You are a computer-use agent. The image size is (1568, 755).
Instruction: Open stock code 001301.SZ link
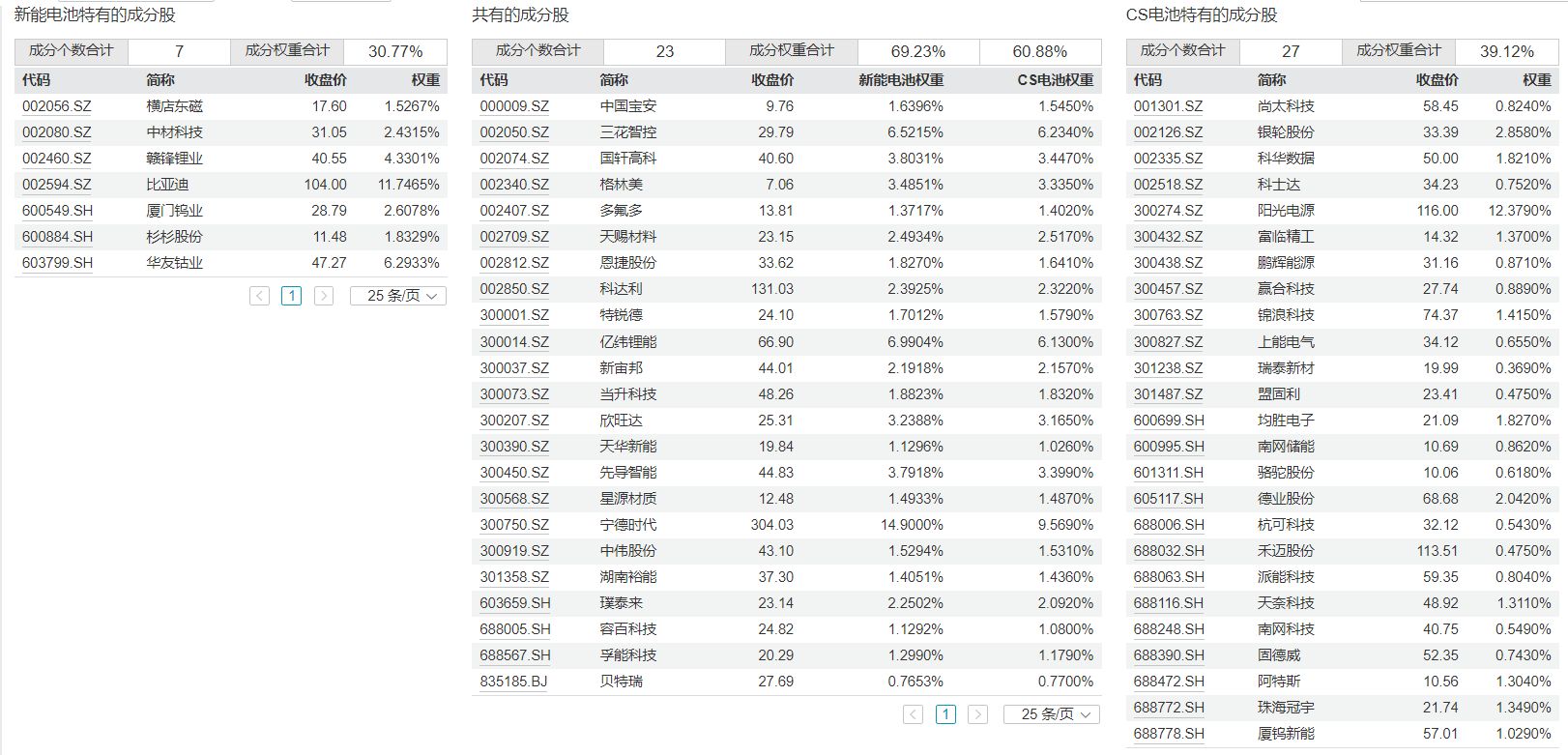[x=1169, y=106]
